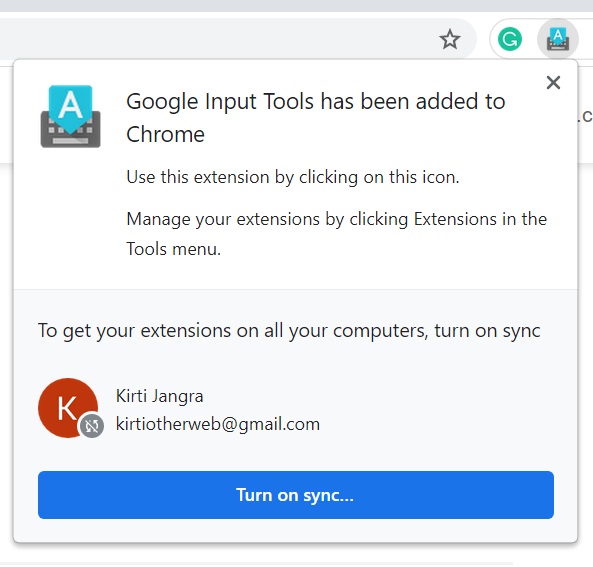The image size is (593, 567).
Task: Close the extension added popup
Action: point(553,82)
